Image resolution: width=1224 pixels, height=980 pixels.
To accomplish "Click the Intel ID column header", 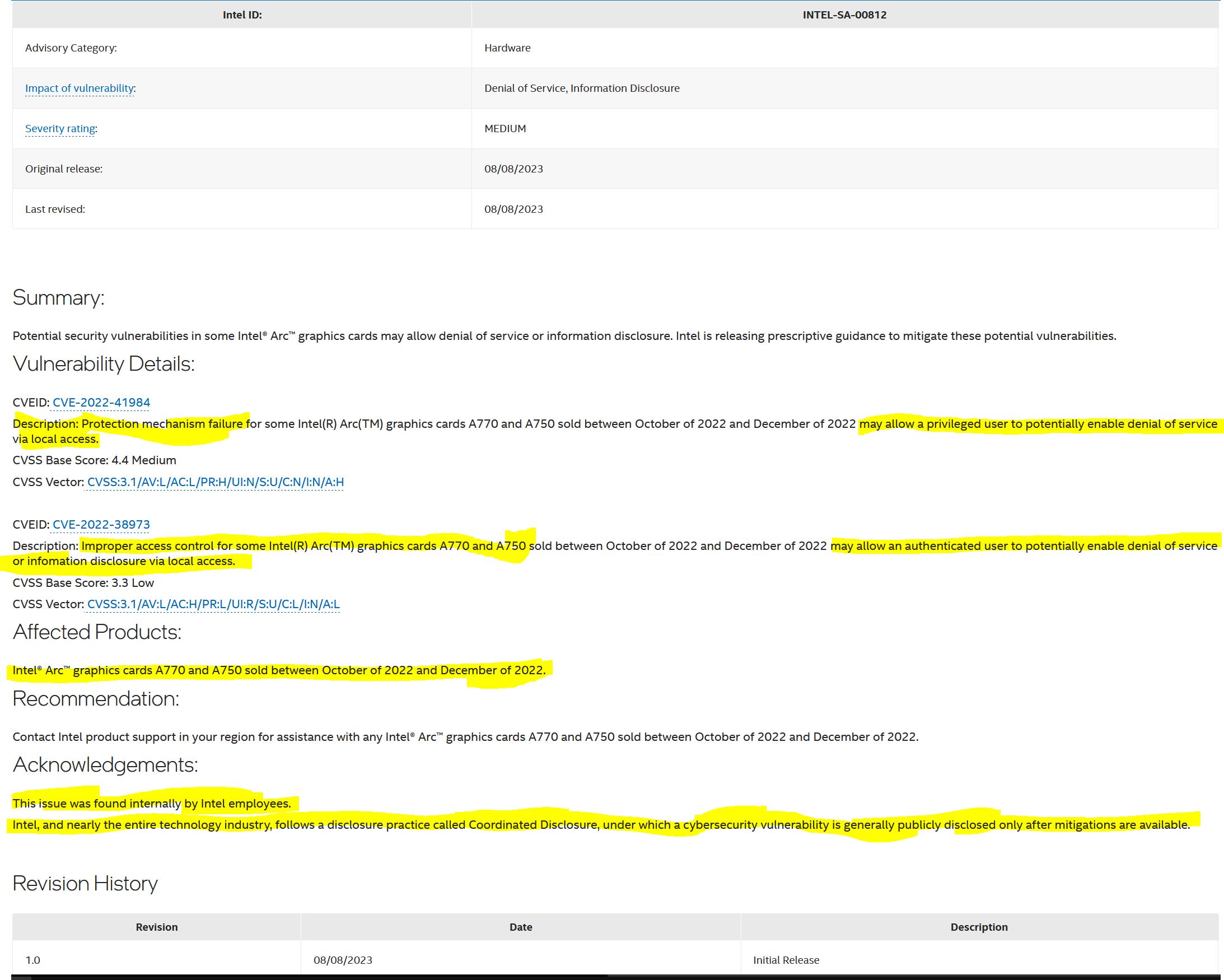I will tap(242, 15).
